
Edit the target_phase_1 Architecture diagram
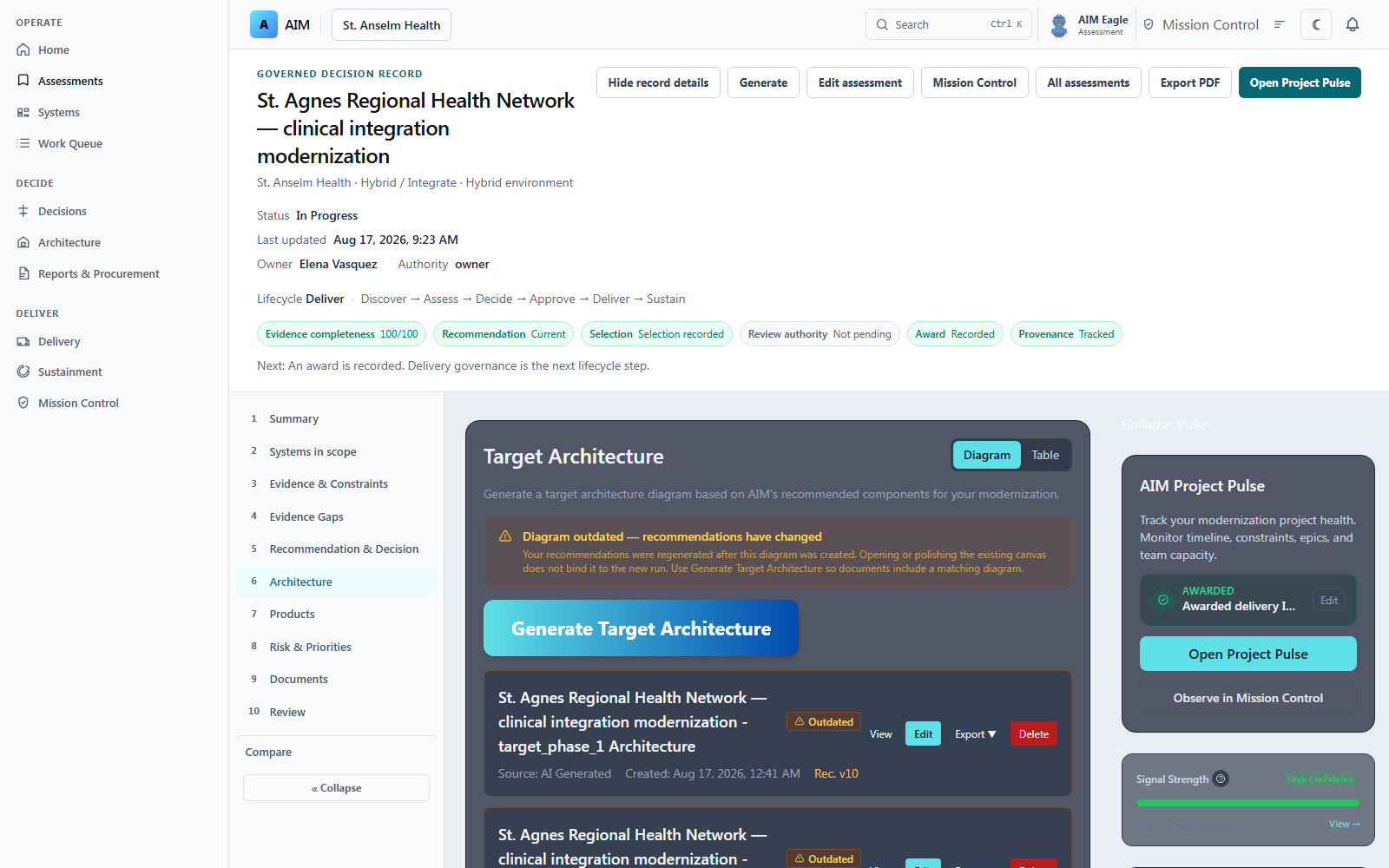923,734
